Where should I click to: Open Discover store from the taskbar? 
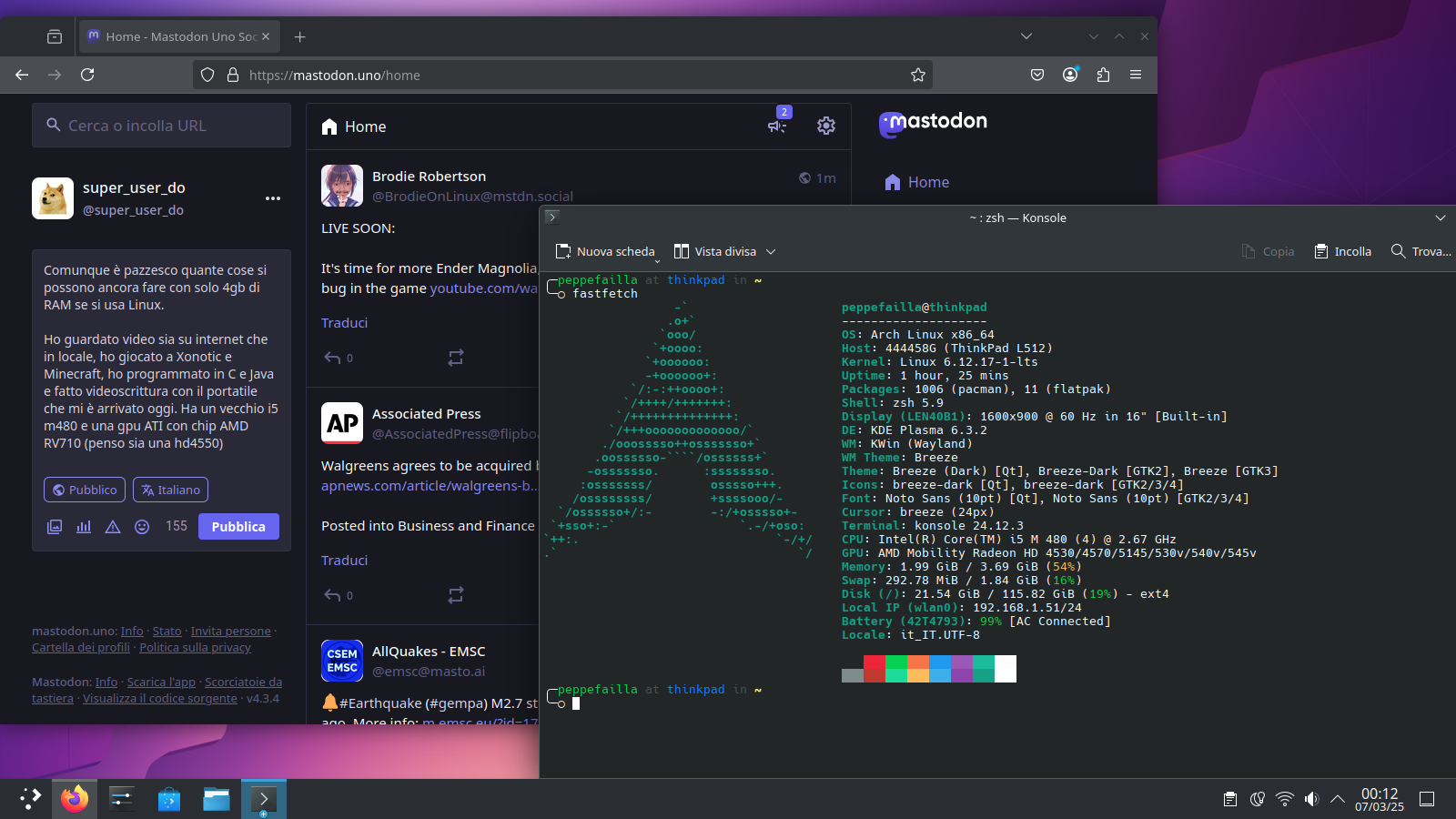pyautogui.click(x=169, y=799)
